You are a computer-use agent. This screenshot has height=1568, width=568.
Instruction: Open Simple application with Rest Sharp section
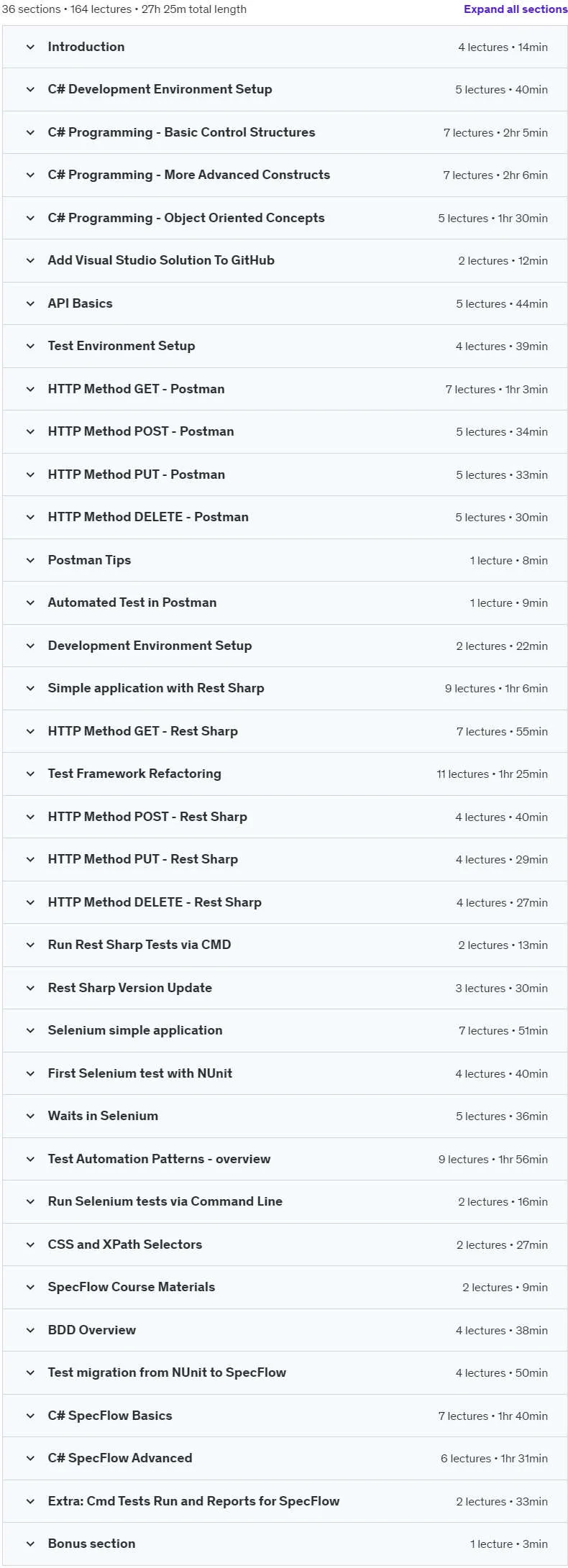click(285, 689)
